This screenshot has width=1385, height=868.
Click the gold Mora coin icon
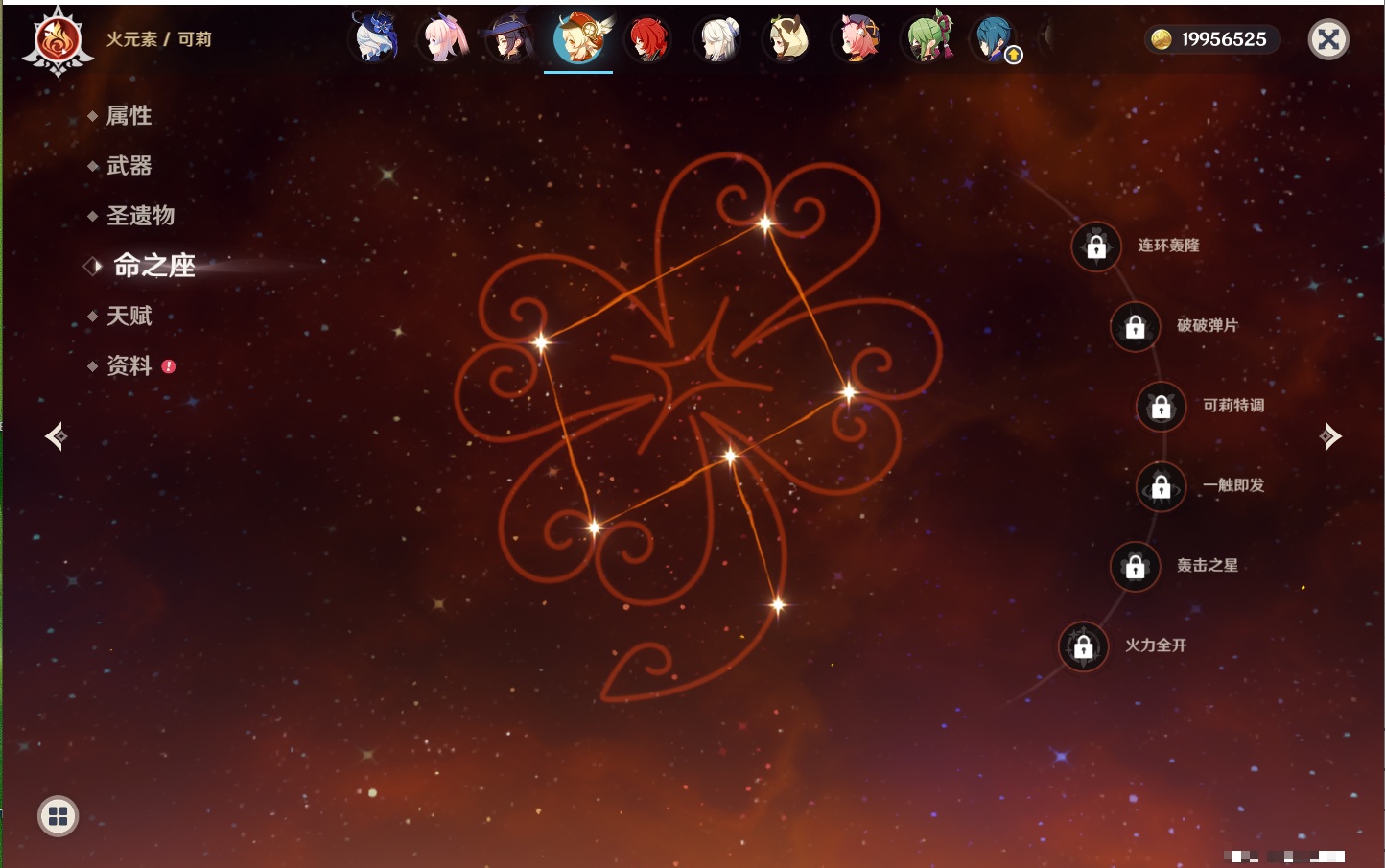click(1162, 39)
